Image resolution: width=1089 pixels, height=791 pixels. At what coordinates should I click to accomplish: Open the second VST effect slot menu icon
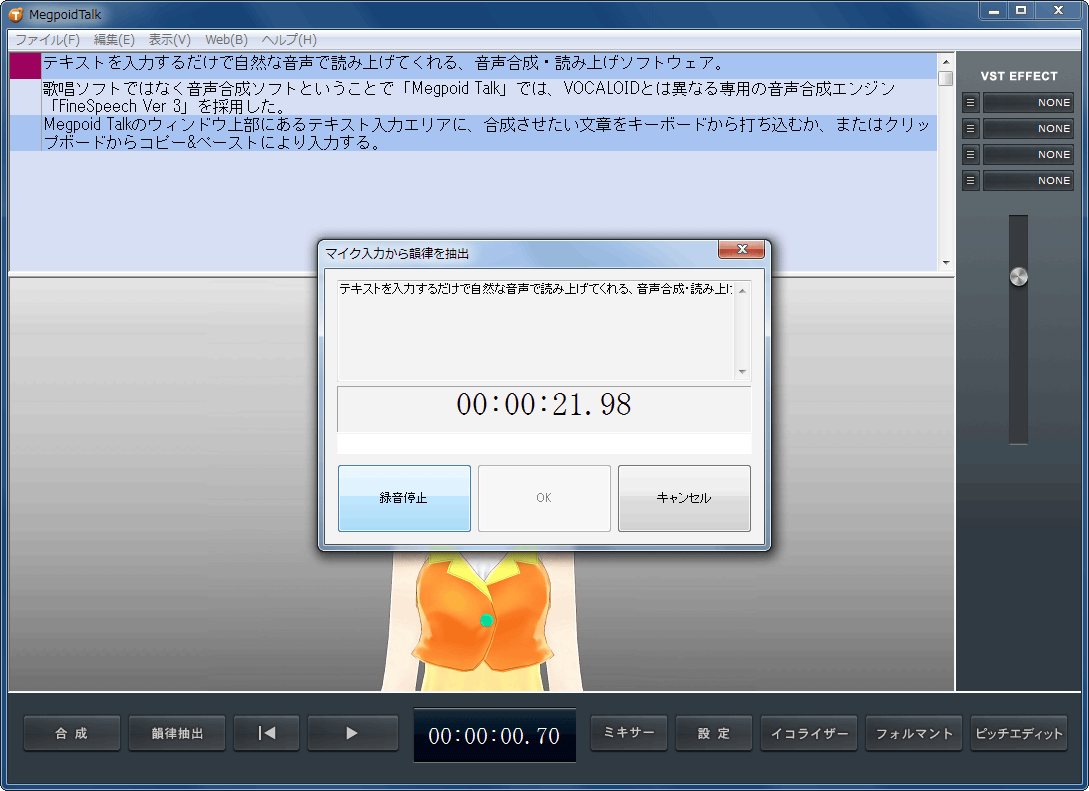(970, 128)
